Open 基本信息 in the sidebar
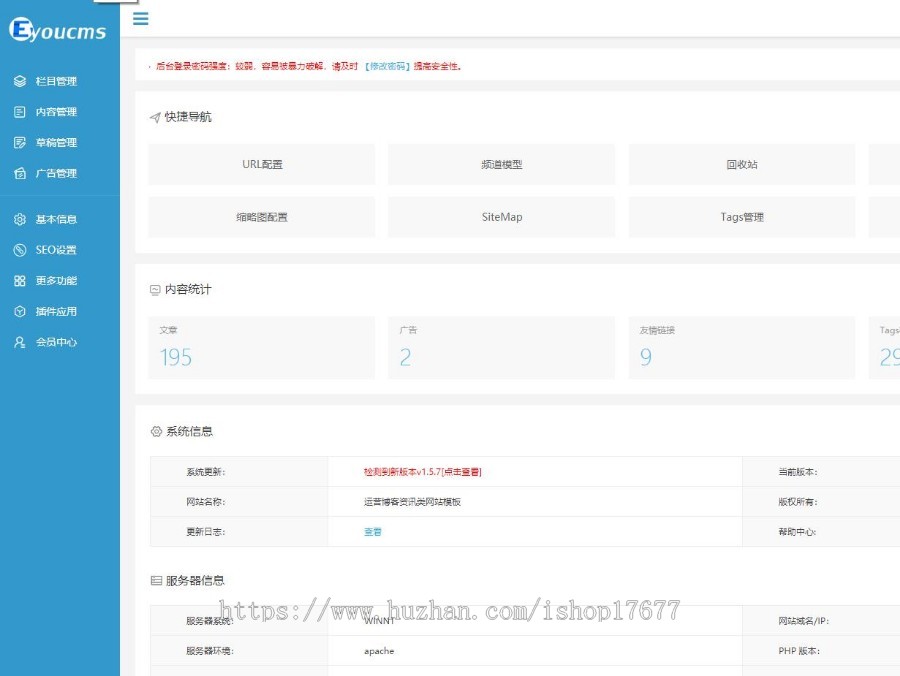The image size is (900, 676). point(56,219)
